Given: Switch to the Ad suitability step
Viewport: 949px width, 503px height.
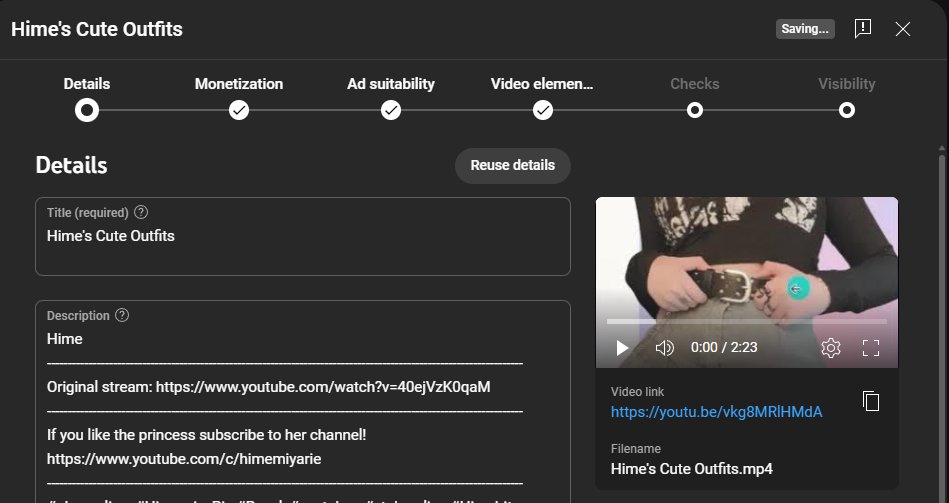Looking at the screenshot, I should 390,110.
